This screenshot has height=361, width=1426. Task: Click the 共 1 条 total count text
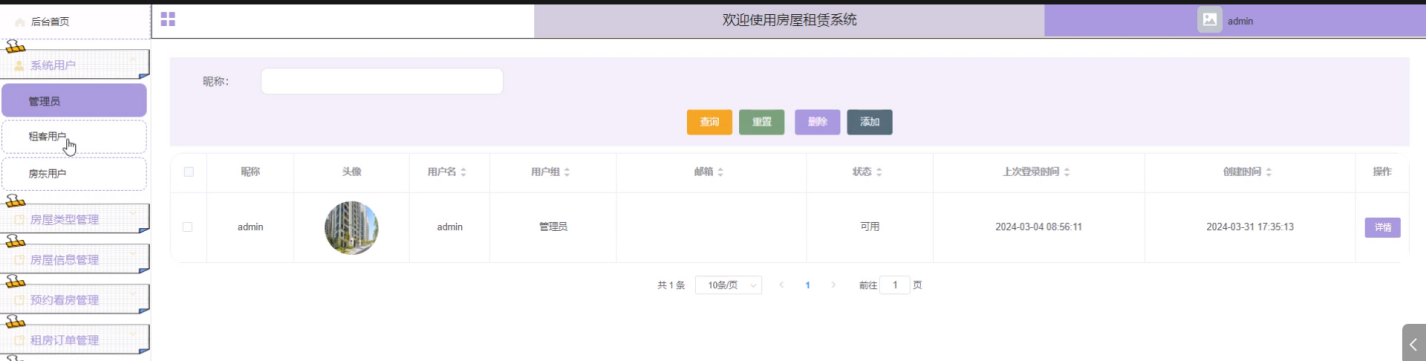click(x=671, y=285)
